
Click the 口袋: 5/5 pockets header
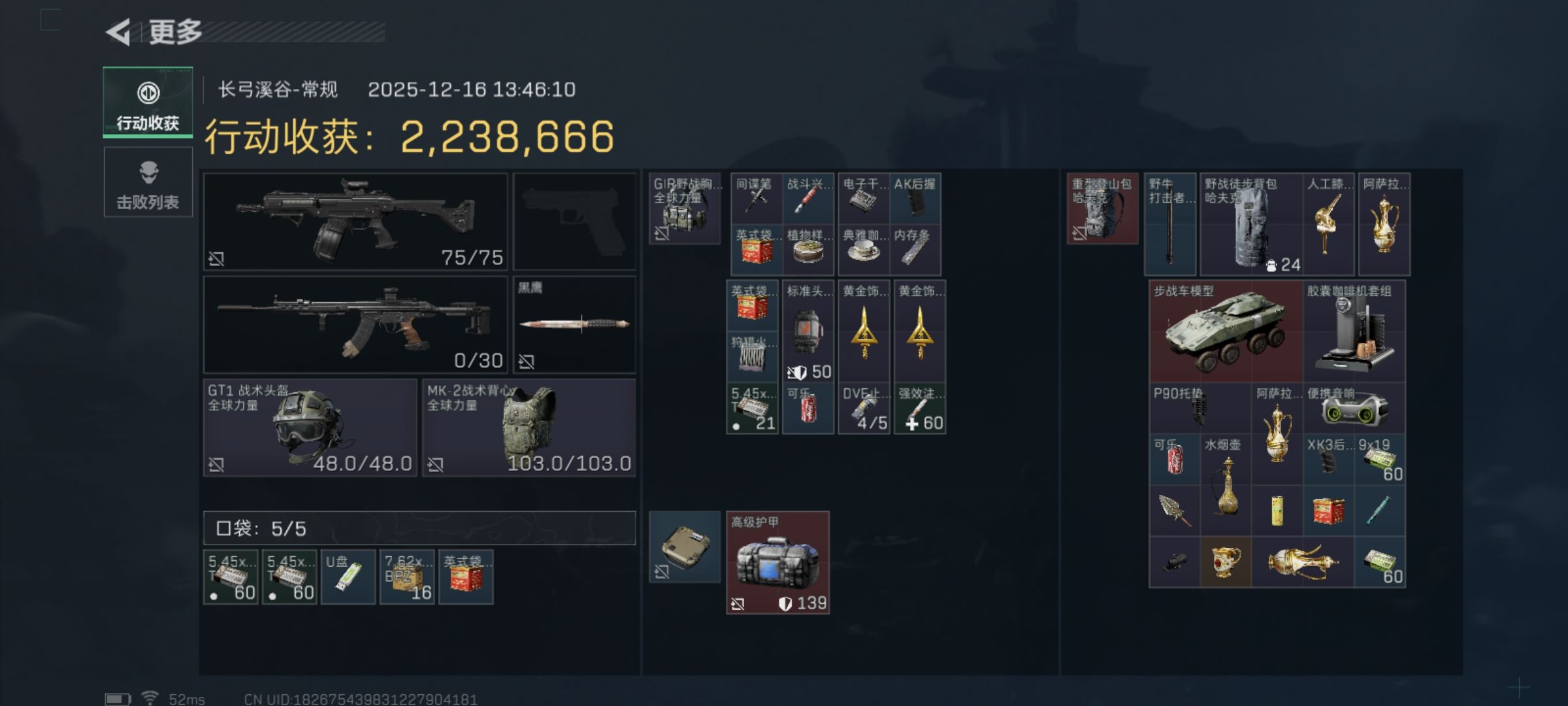[x=419, y=528]
